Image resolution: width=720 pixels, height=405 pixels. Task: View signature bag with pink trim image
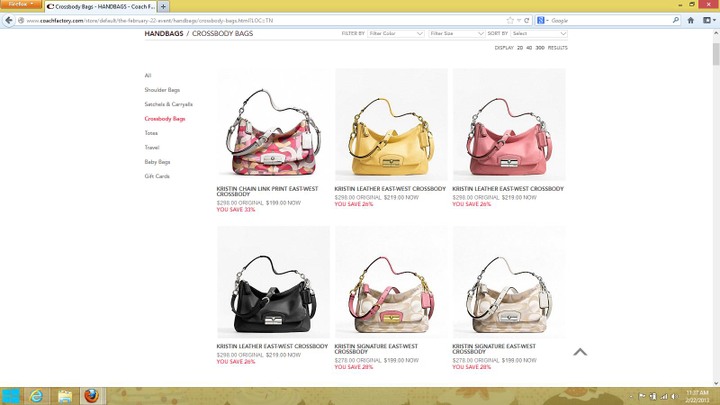tap(391, 282)
